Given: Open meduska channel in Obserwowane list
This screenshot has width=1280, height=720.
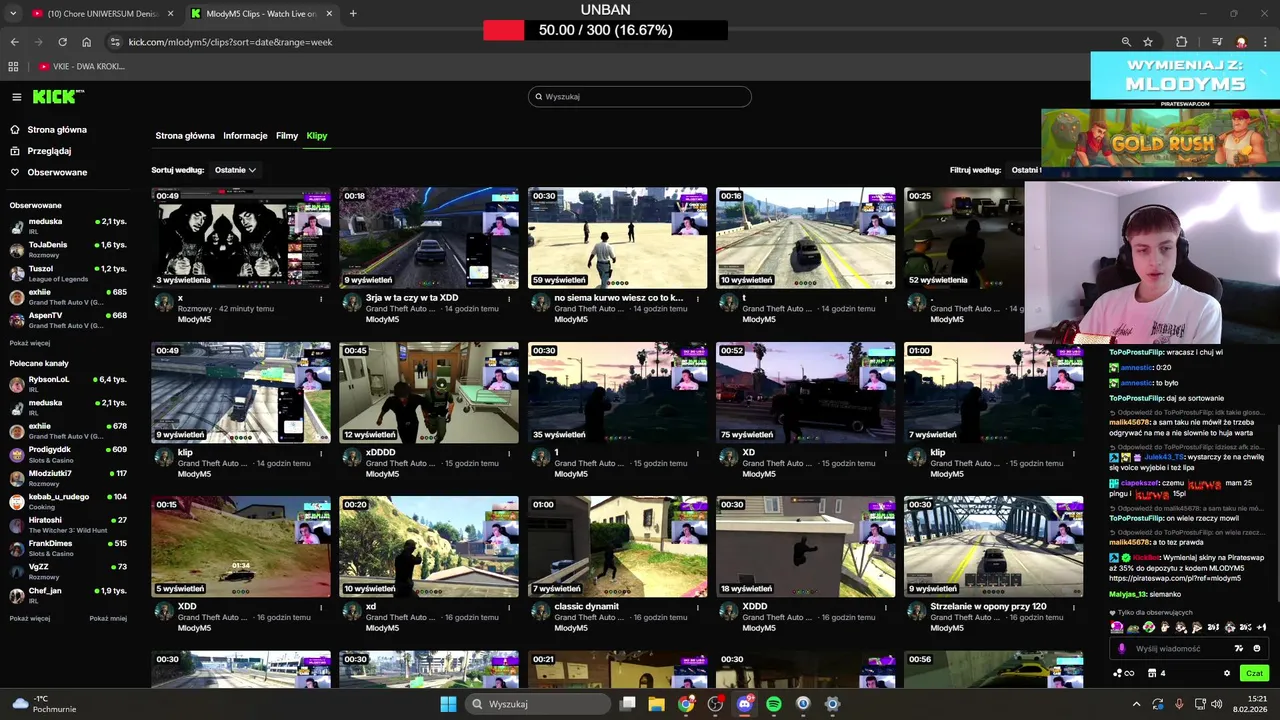Looking at the screenshot, I should pyautogui.click(x=68, y=226).
